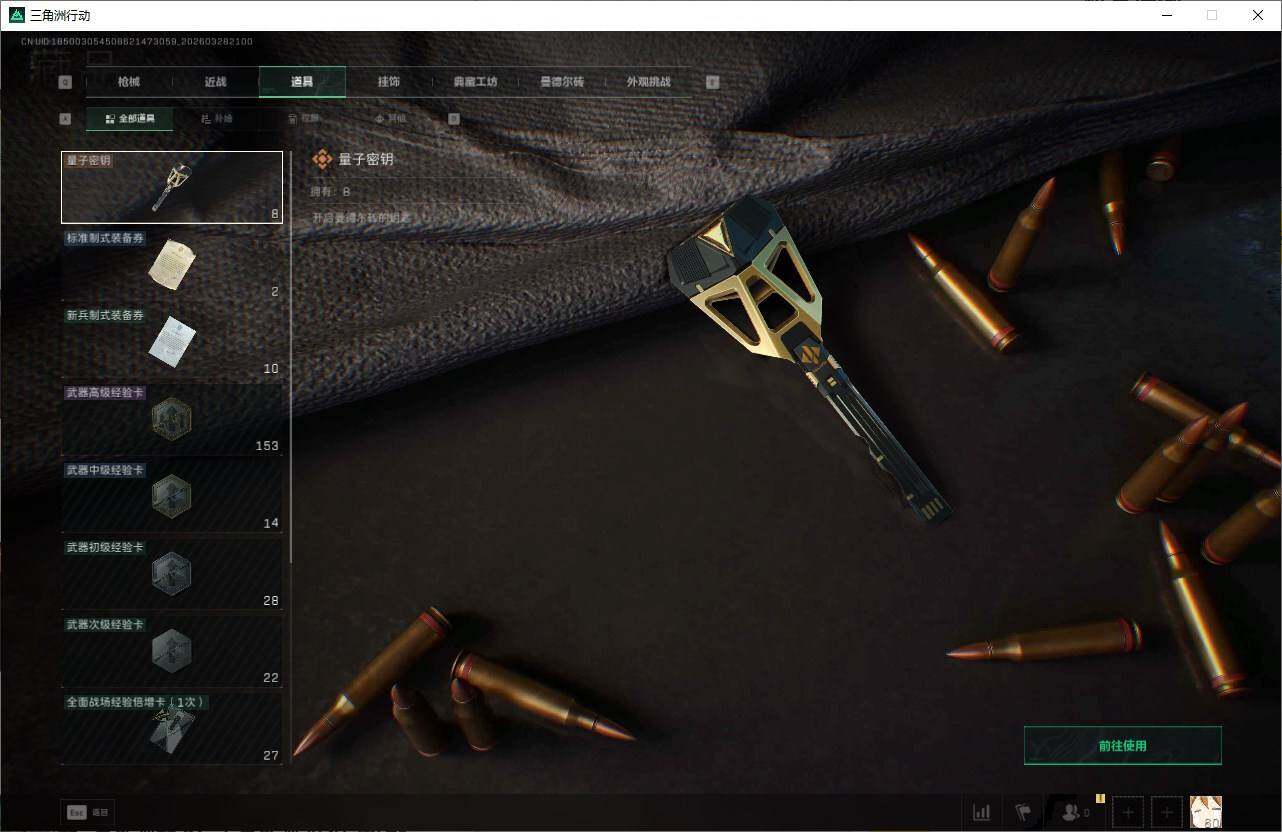Select the 全面战场经验倍增卡 (1次) item
The image size is (1282, 832).
coord(172,728)
